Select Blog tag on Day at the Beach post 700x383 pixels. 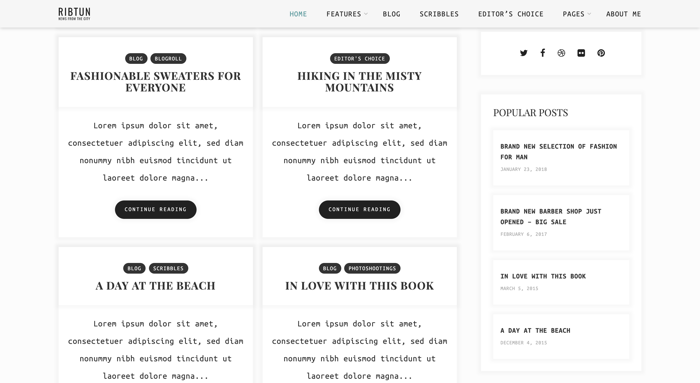134,268
